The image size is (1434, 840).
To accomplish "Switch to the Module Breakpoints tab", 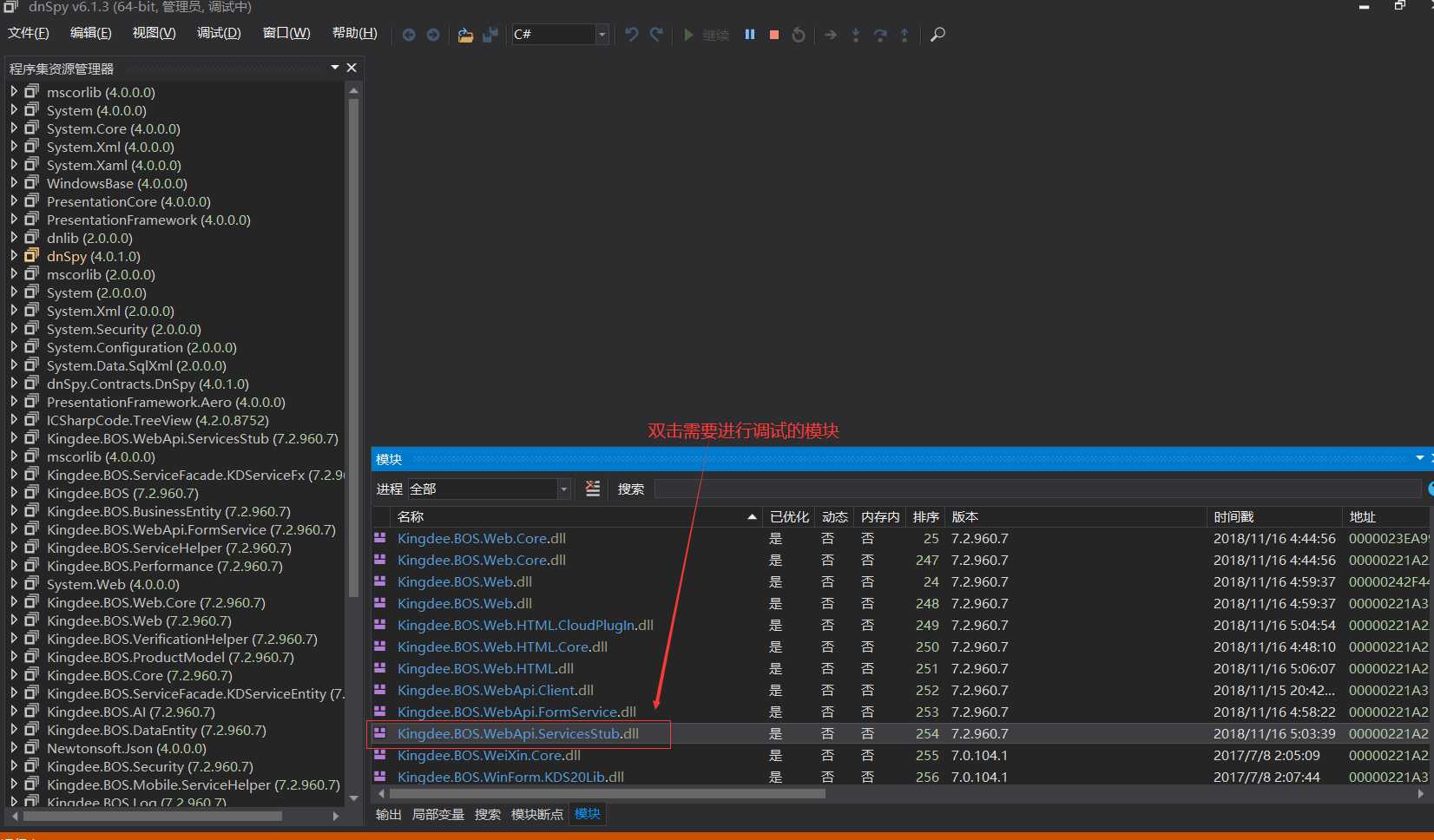I will (x=537, y=814).
